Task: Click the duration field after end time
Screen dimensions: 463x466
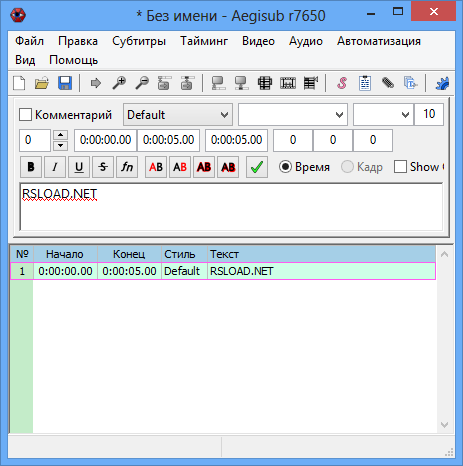Action: tap(236, 140)
